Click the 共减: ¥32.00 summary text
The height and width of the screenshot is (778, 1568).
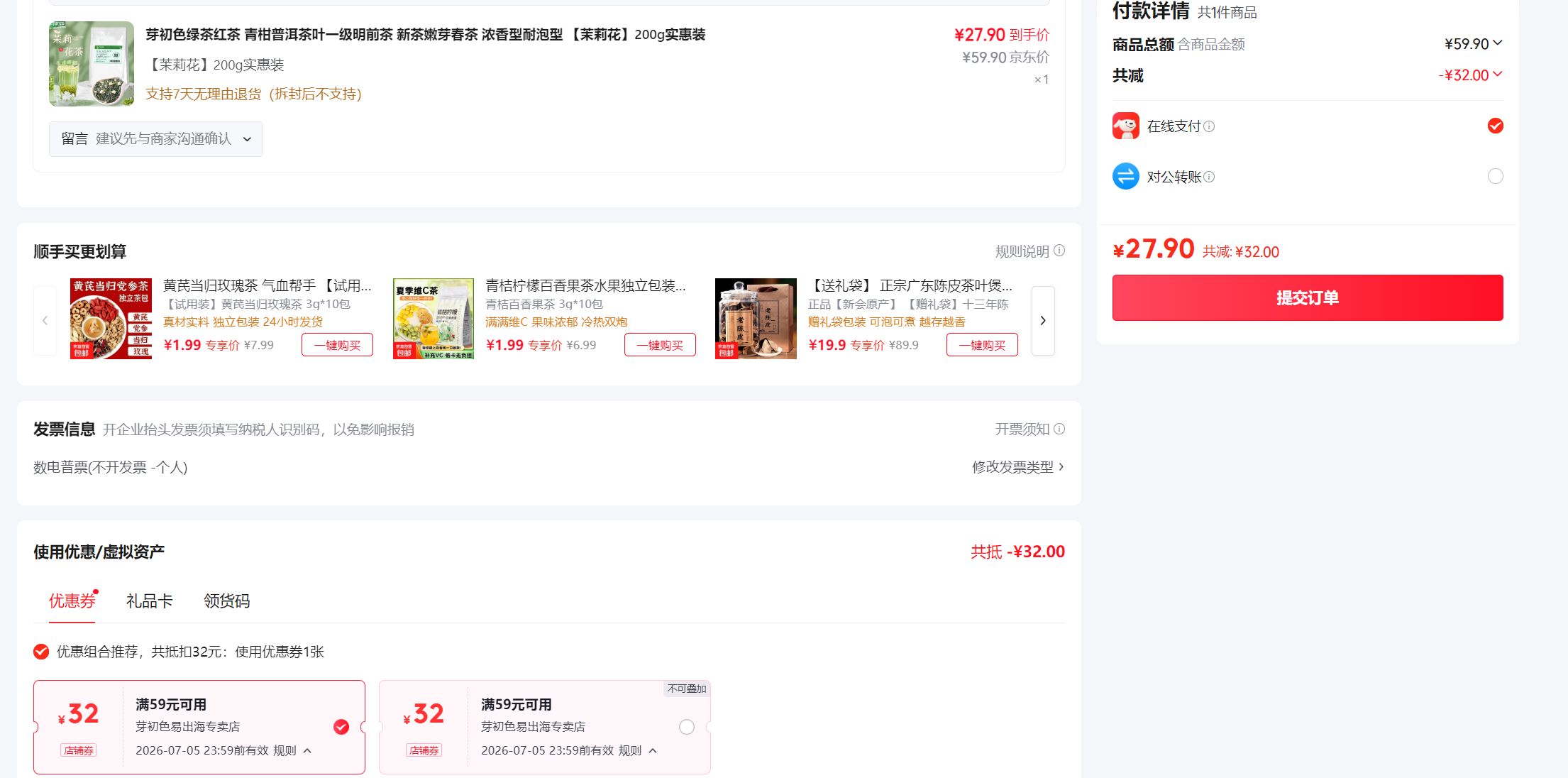[x=1241, y=252]
